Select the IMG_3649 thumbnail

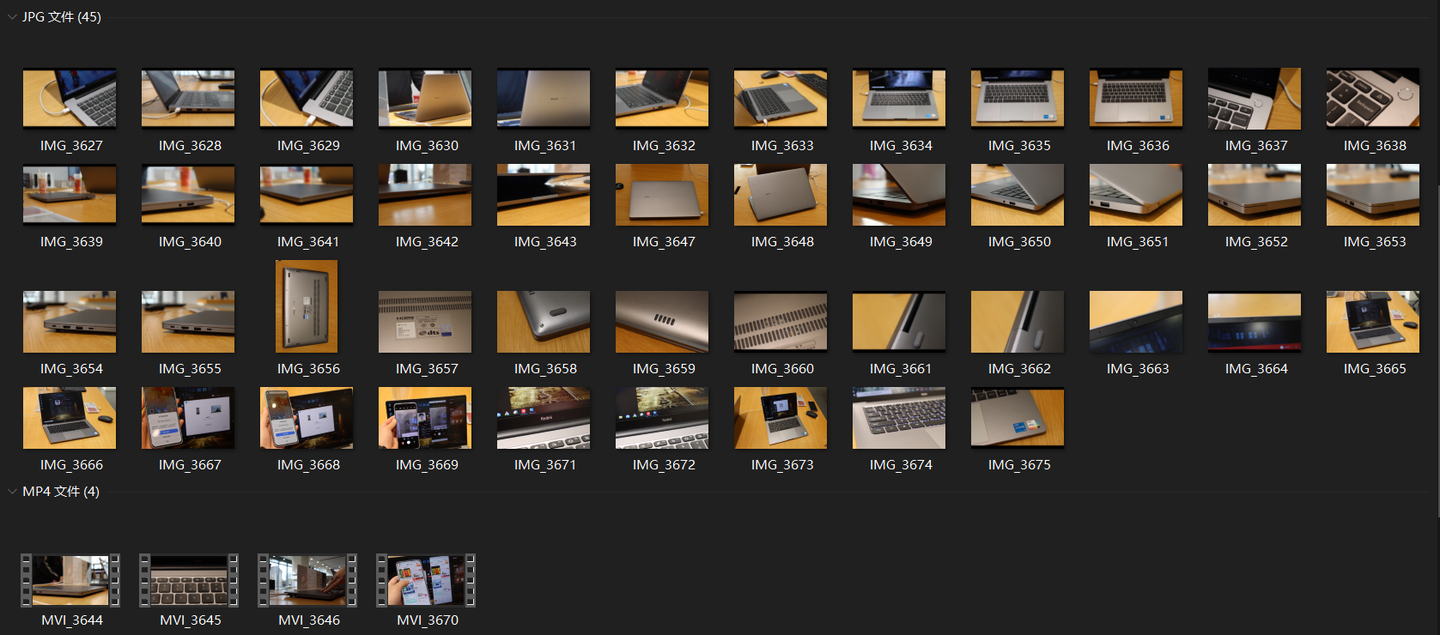coord(899,194)
